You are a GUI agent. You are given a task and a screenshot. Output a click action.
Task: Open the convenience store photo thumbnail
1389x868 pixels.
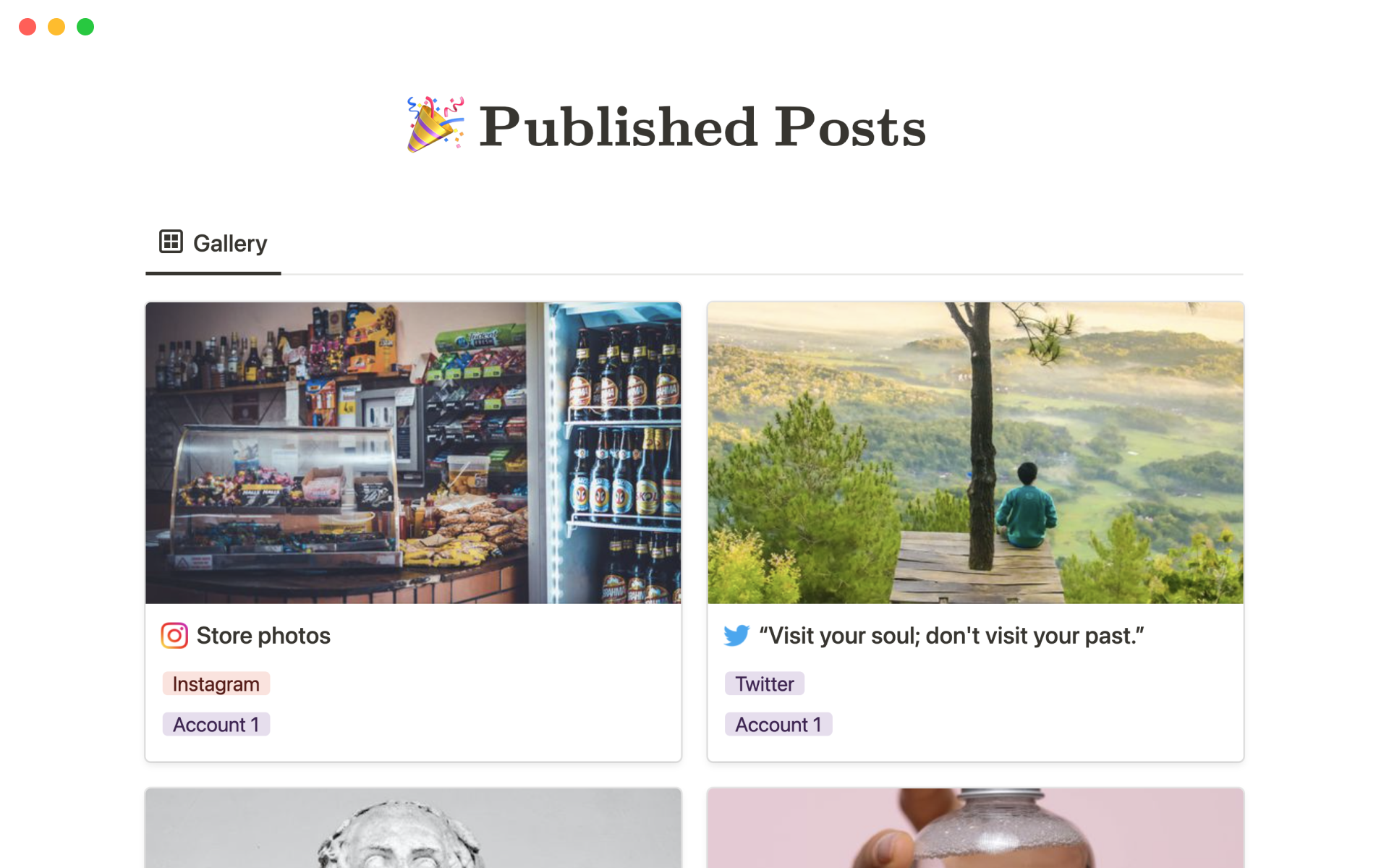[x=413, y=453]
